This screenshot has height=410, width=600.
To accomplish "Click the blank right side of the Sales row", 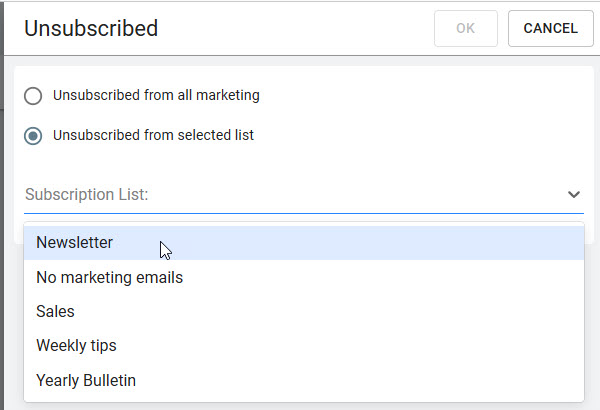I will point(450,312).
